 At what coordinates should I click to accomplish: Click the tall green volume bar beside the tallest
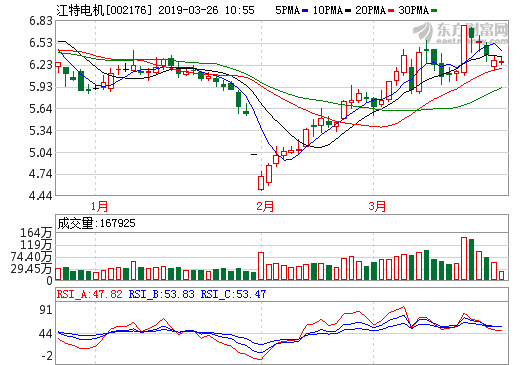(471, 259)
